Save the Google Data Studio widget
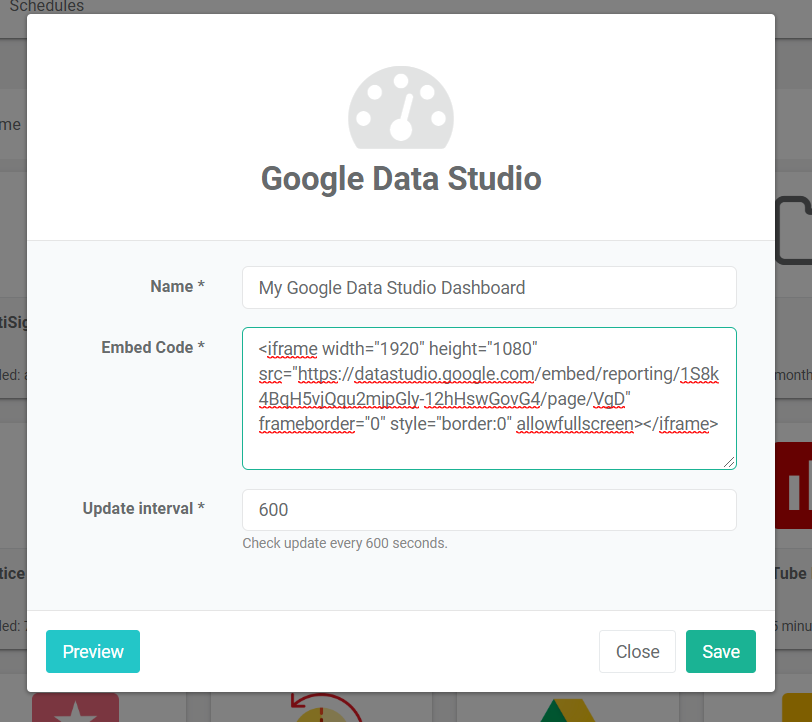This screenshot has height=722, width=812. pyautogui.click(x=720, y=651)
